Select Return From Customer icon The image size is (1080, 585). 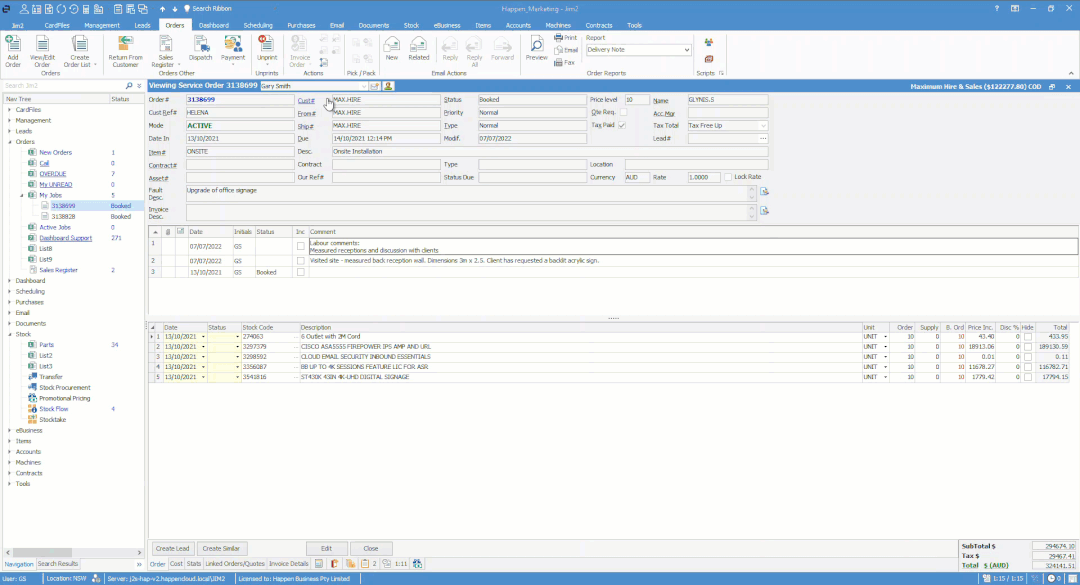[125, 44]
